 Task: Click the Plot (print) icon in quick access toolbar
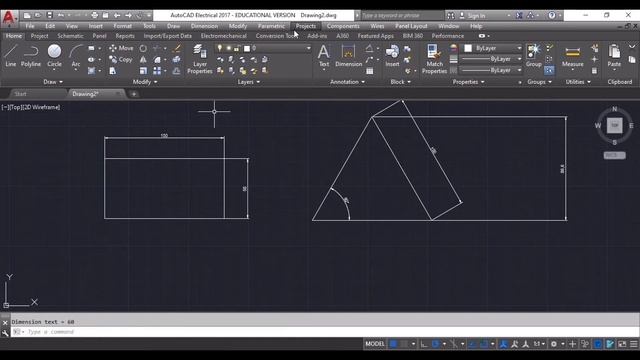pos(94,15)
